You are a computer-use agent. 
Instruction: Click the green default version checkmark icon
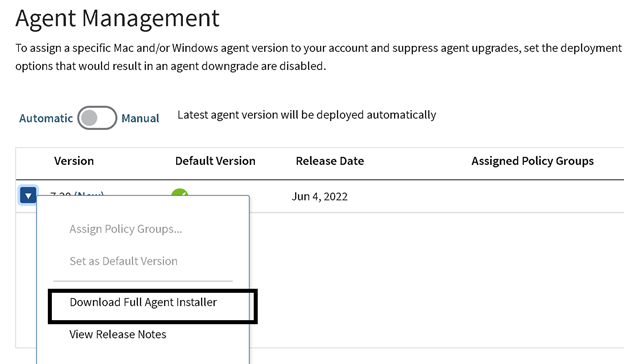click(x=179, y=192)
